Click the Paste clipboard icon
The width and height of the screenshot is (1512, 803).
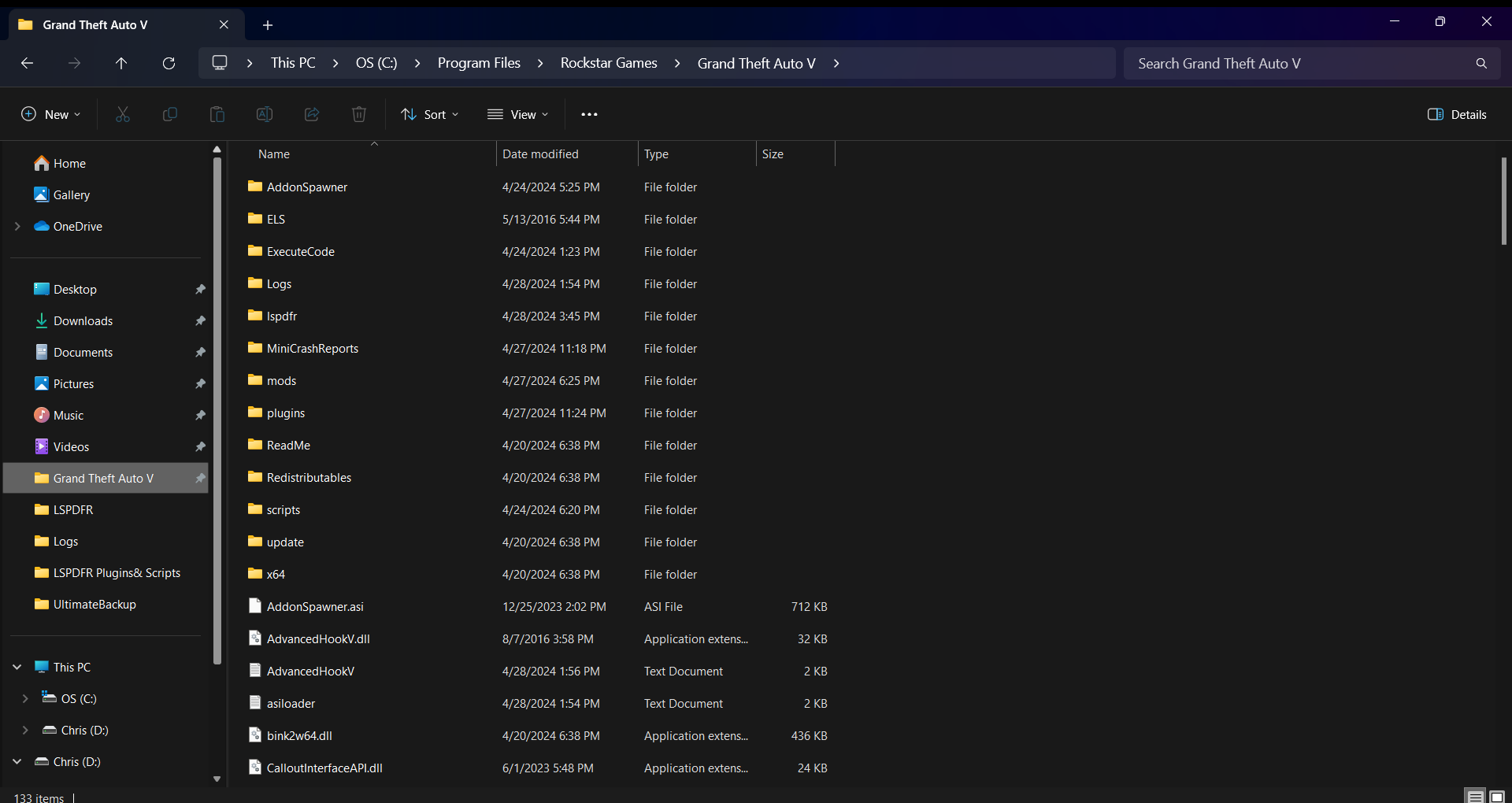coord(217,114)
